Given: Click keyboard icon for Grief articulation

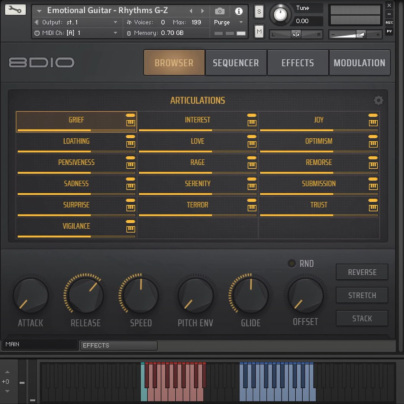Looking at the screenshot, I should point(130,123).
